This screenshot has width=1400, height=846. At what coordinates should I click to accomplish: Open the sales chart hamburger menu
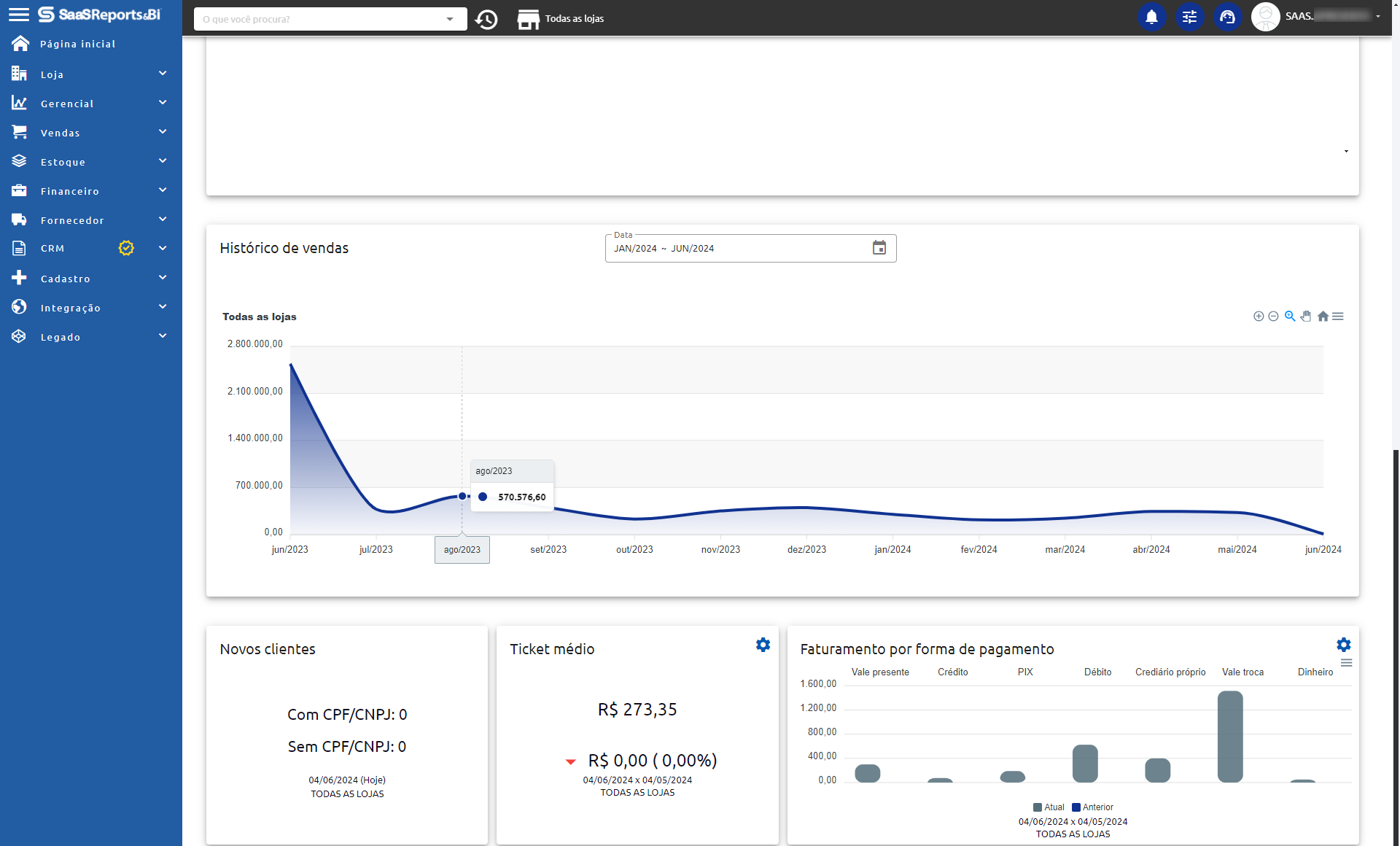pos(1338,317)
